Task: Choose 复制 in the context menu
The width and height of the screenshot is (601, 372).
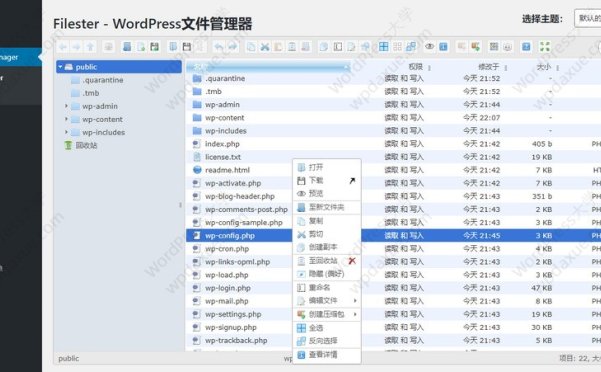Action: (x=327, y=221)
